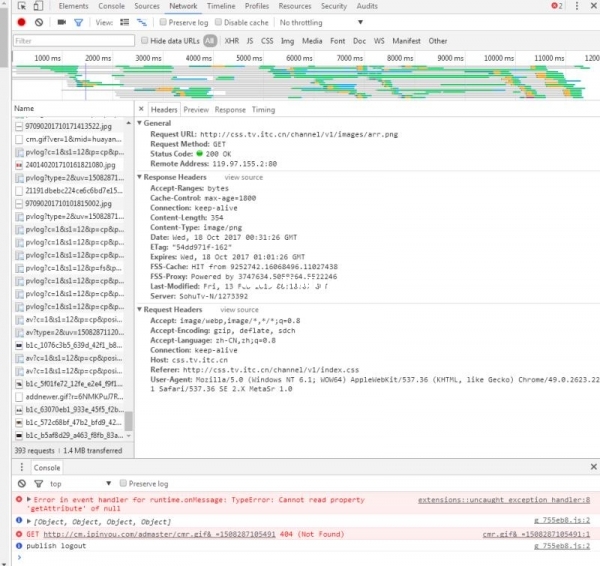Check Hide data URLs checkbox
Viewport: 600px width, 566px height.
(x=145, y=40)
